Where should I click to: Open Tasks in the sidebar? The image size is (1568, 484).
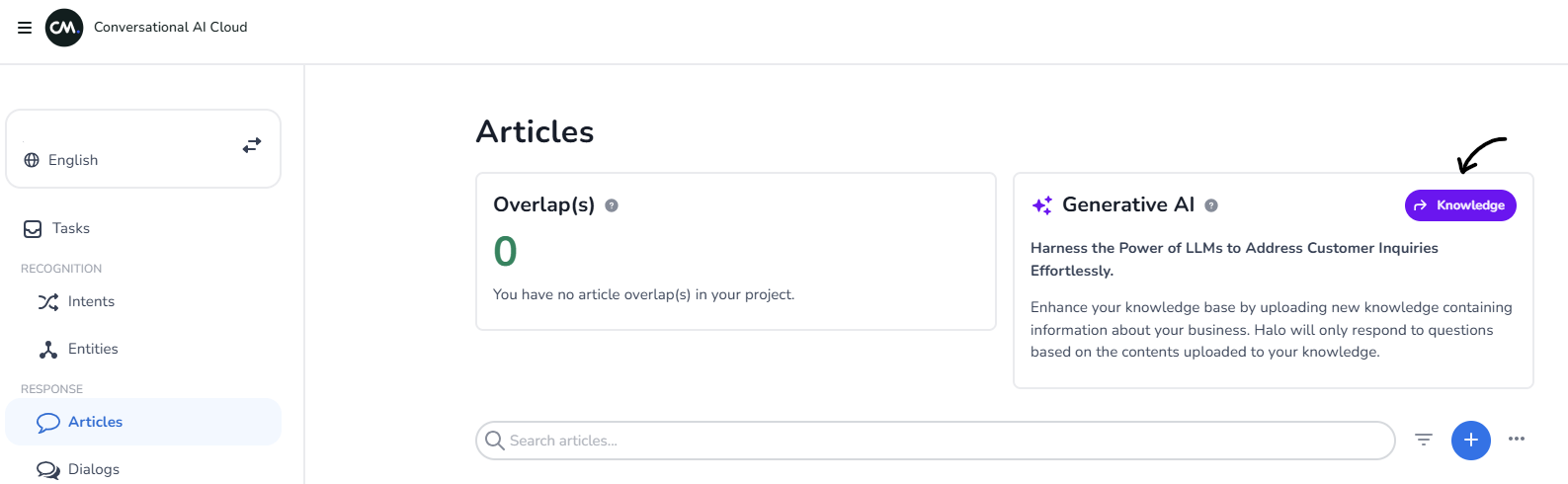(x=70, y=228)
